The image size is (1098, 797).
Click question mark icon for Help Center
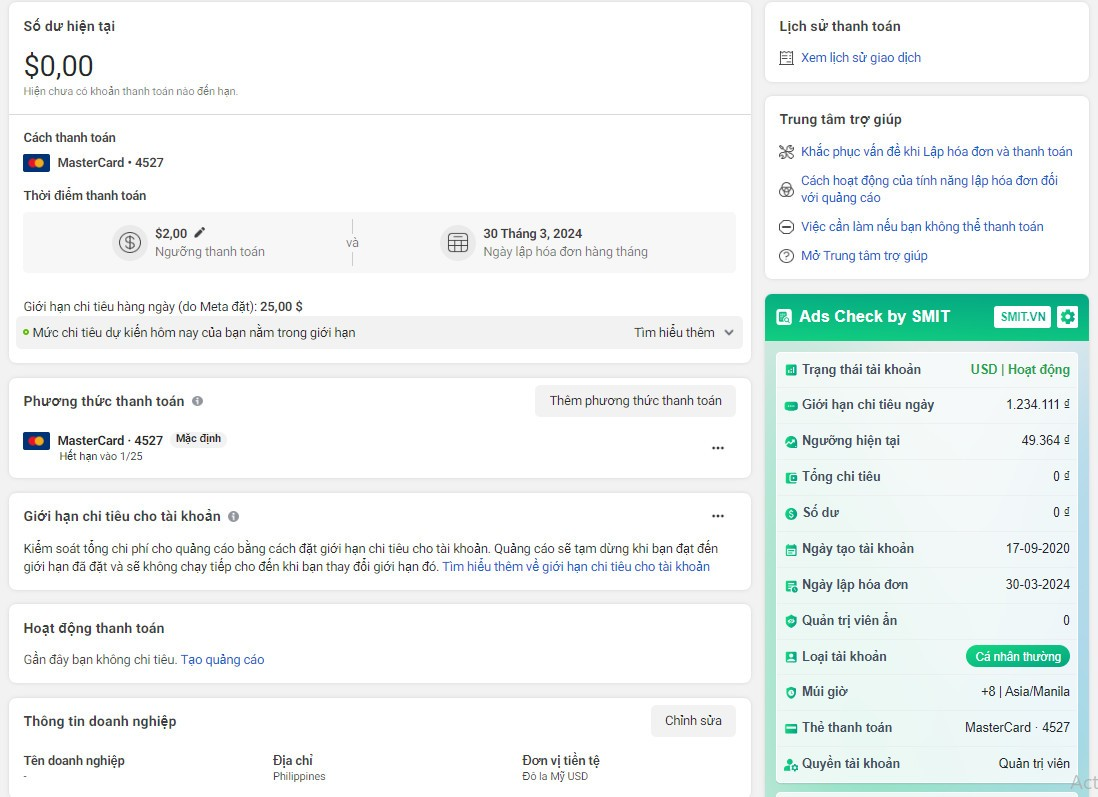pyautogui.click(x=786, y=256)
